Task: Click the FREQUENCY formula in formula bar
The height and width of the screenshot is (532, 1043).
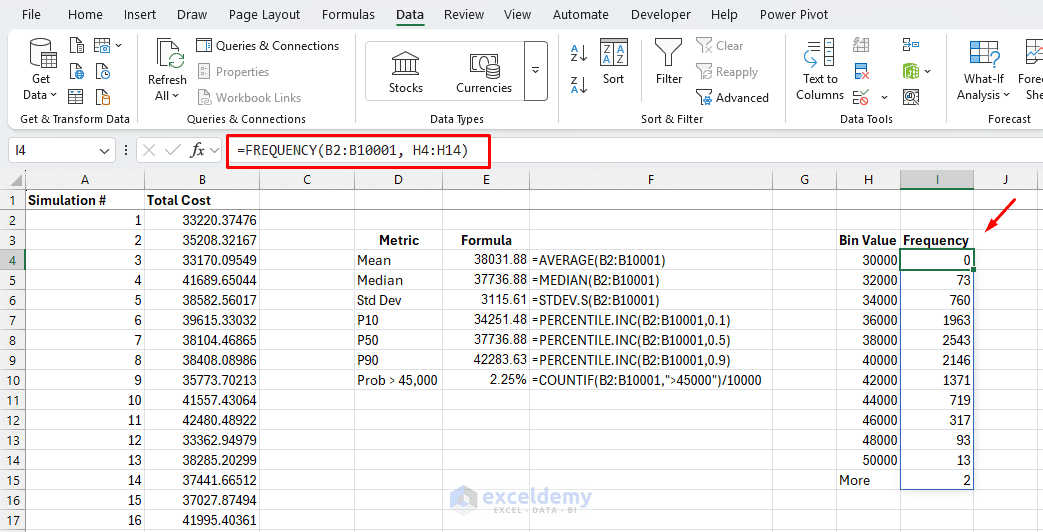Action: pos(353,150)
